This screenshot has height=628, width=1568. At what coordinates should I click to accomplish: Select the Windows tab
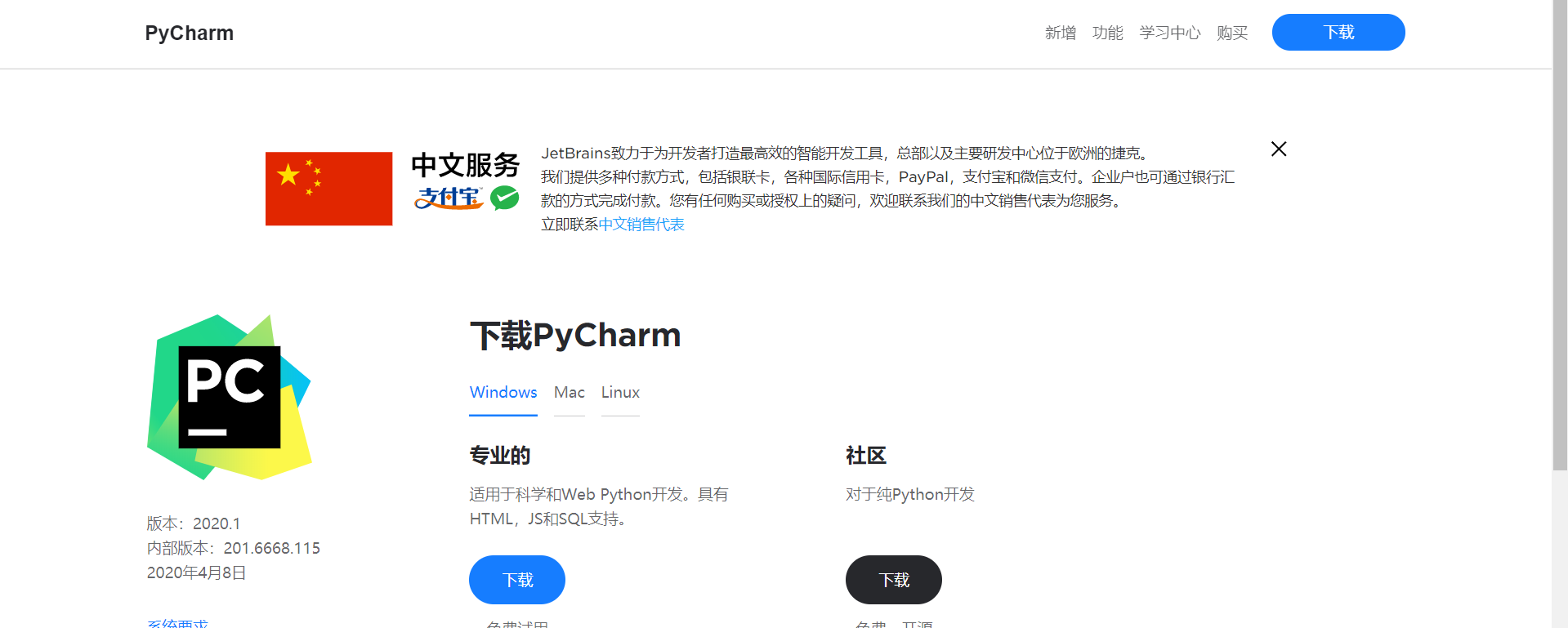503,393
